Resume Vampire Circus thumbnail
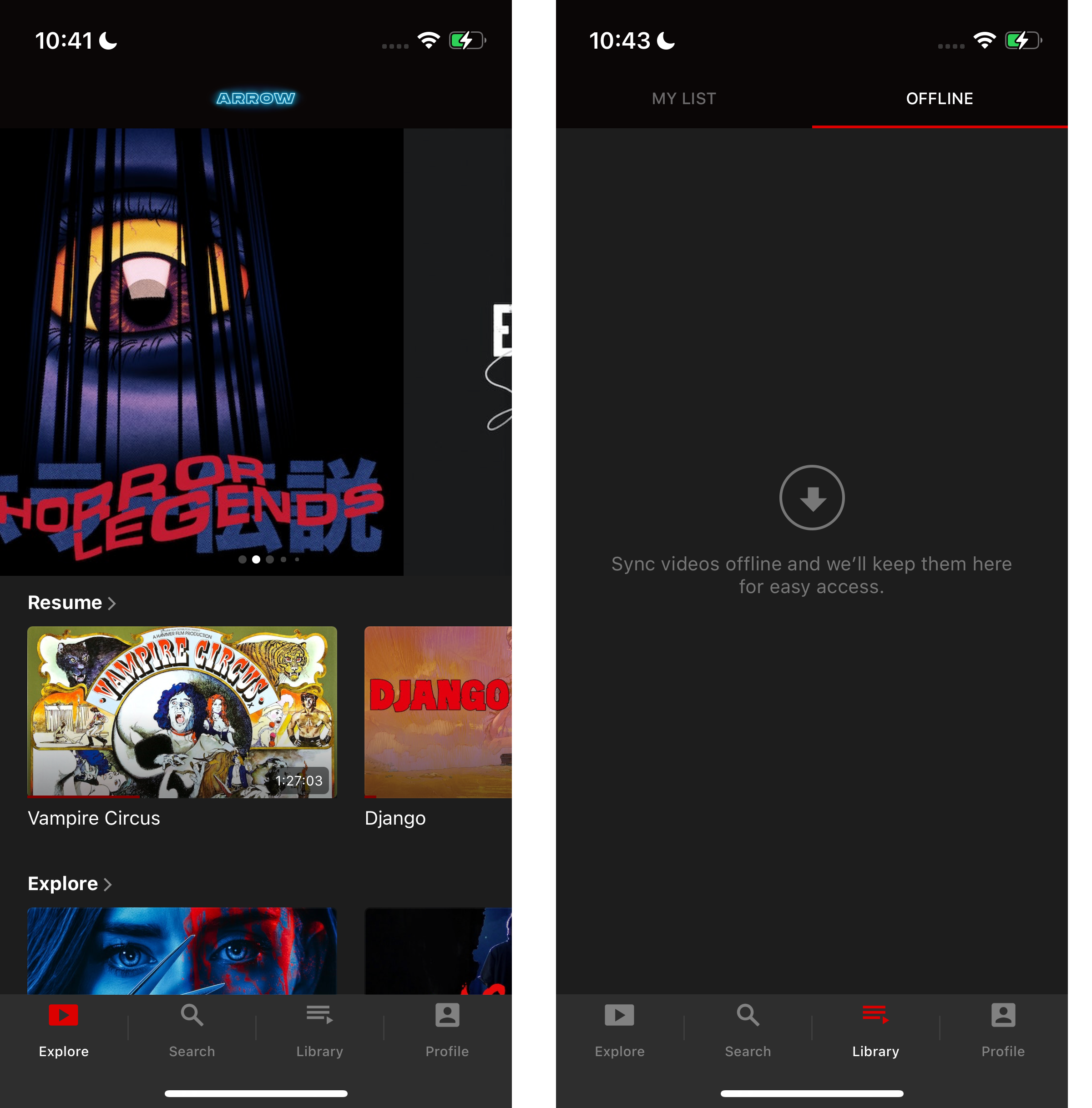 point(182,712)
